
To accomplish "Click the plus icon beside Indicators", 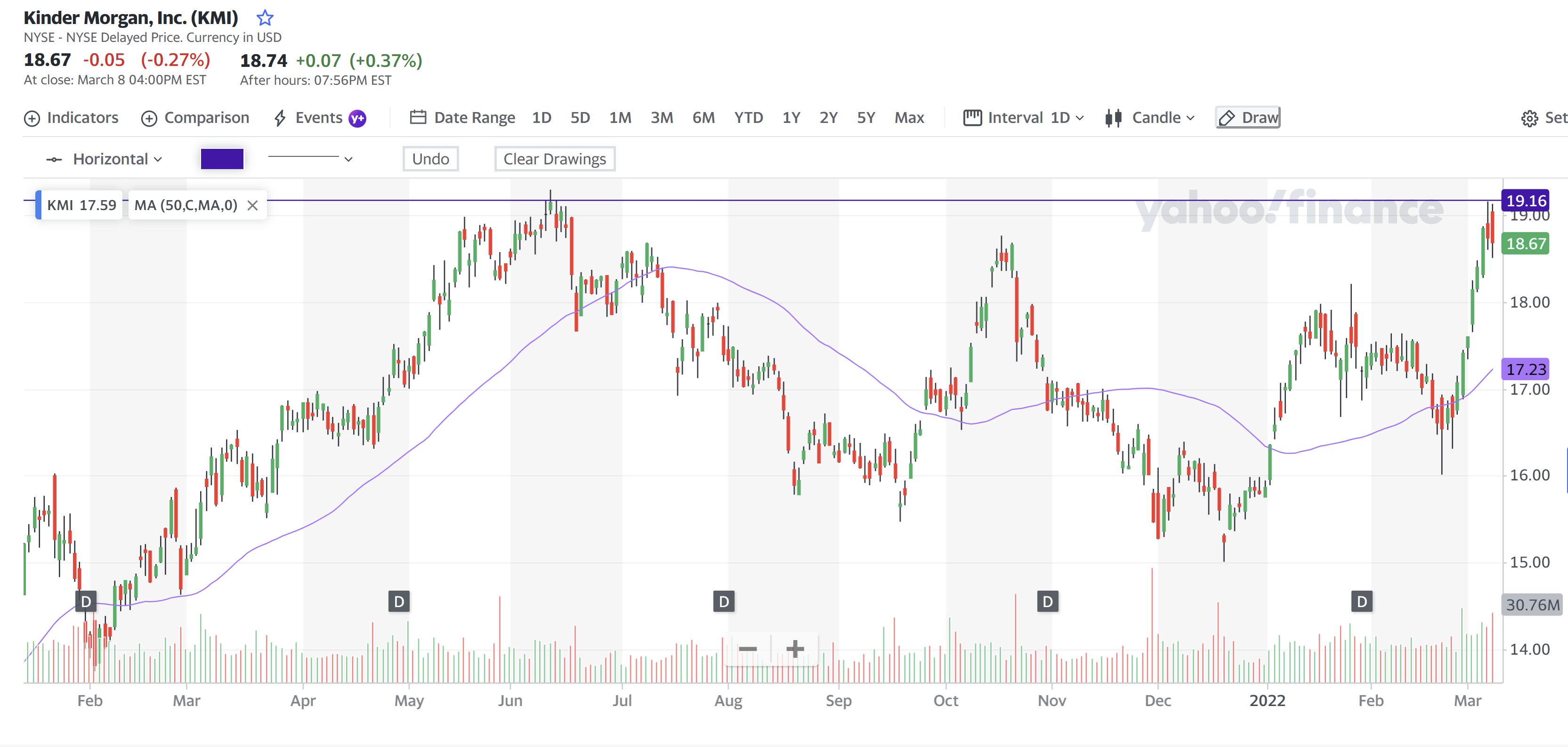I will point(32,118).
